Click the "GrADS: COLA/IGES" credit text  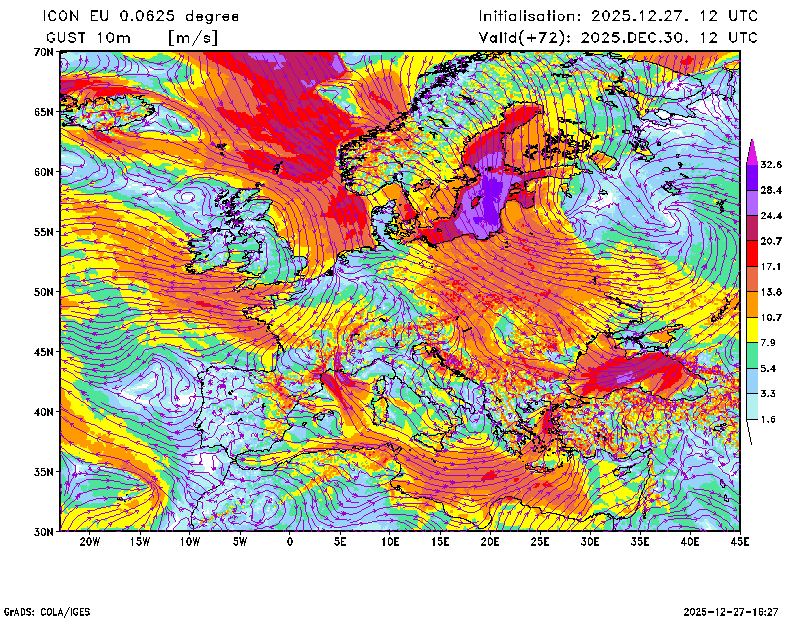pos(47,610)
